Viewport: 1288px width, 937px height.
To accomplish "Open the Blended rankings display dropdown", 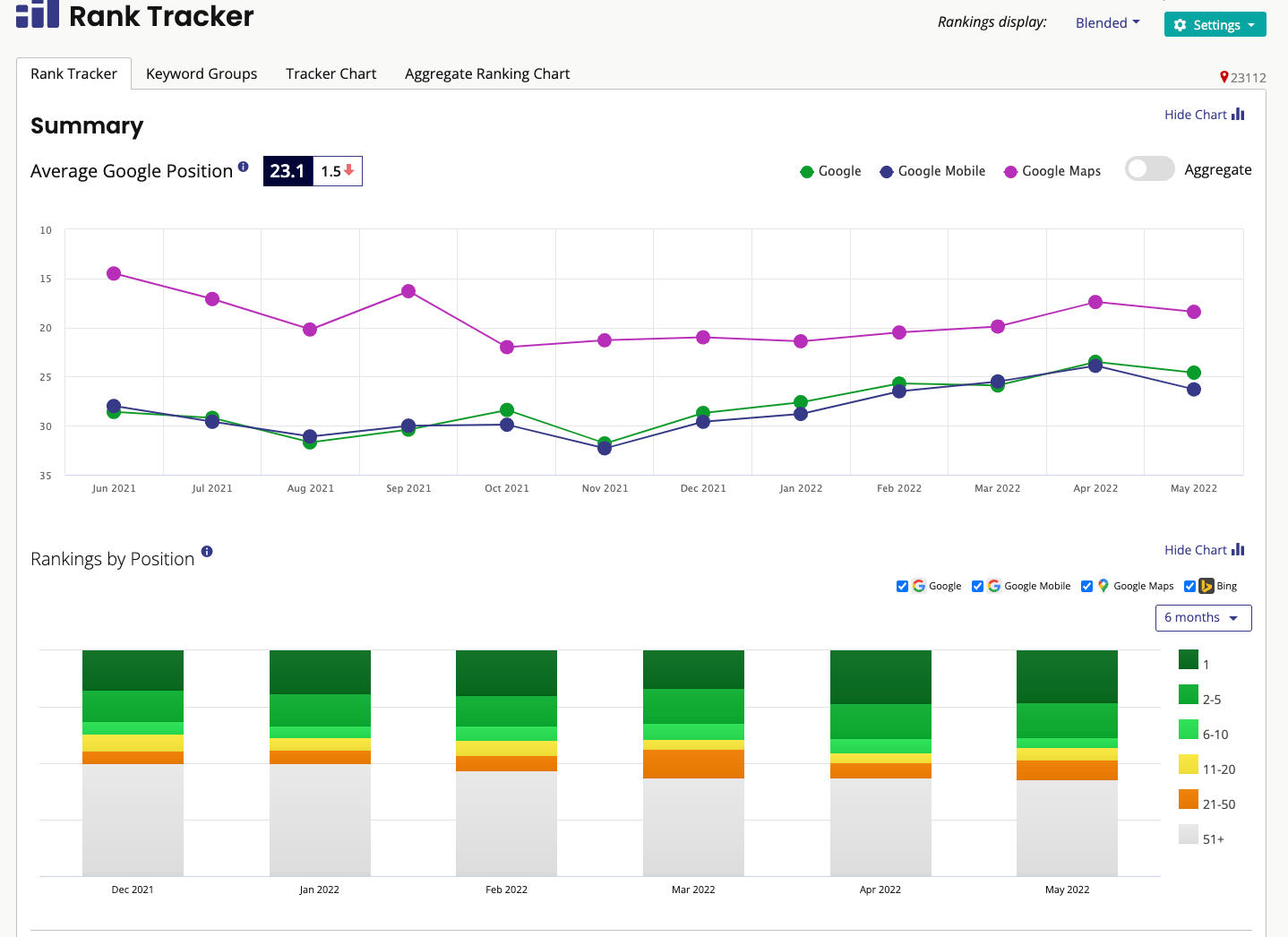I will (x=1108, y=23).
